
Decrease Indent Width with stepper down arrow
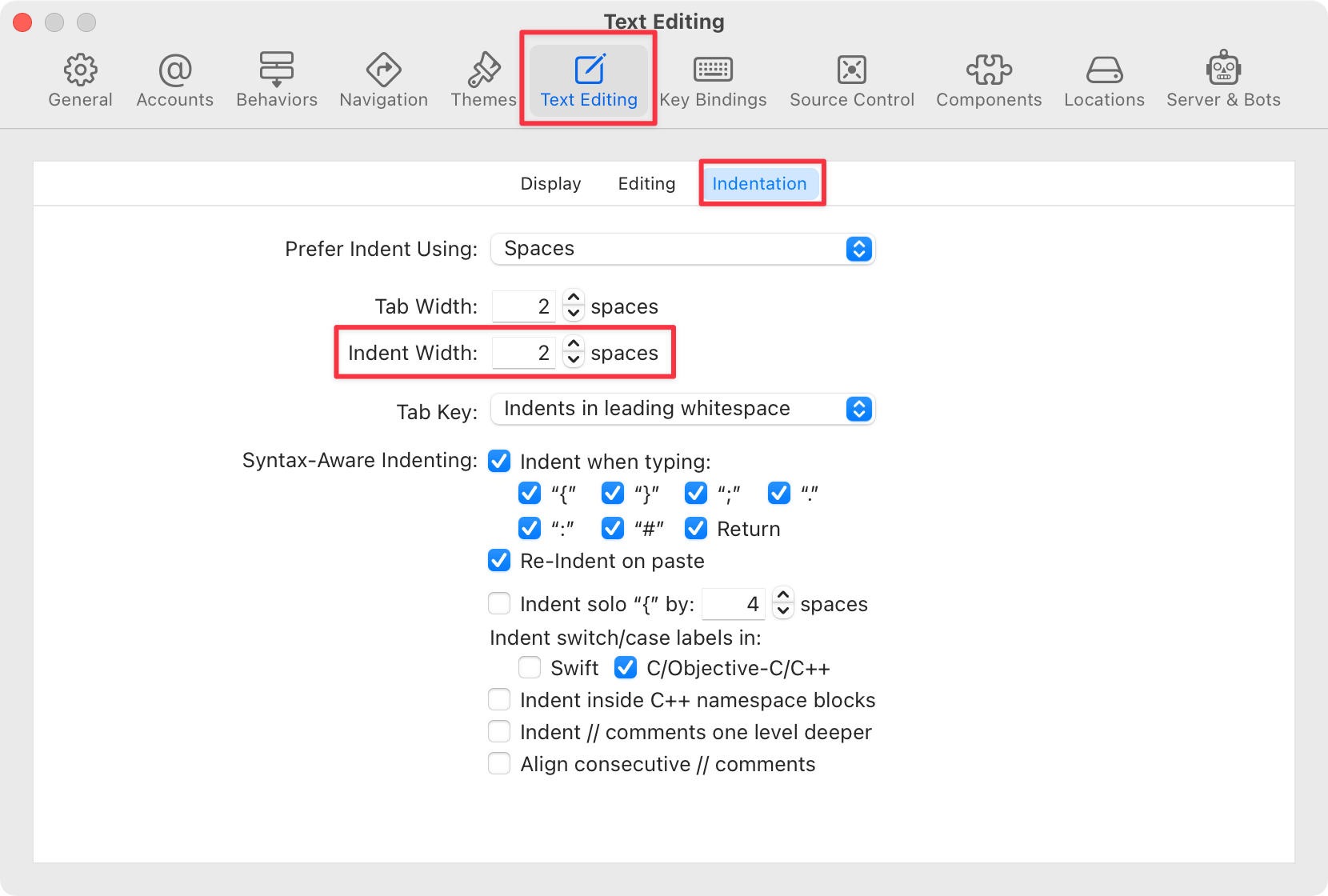pyautogui.click(x=574, y=360)
